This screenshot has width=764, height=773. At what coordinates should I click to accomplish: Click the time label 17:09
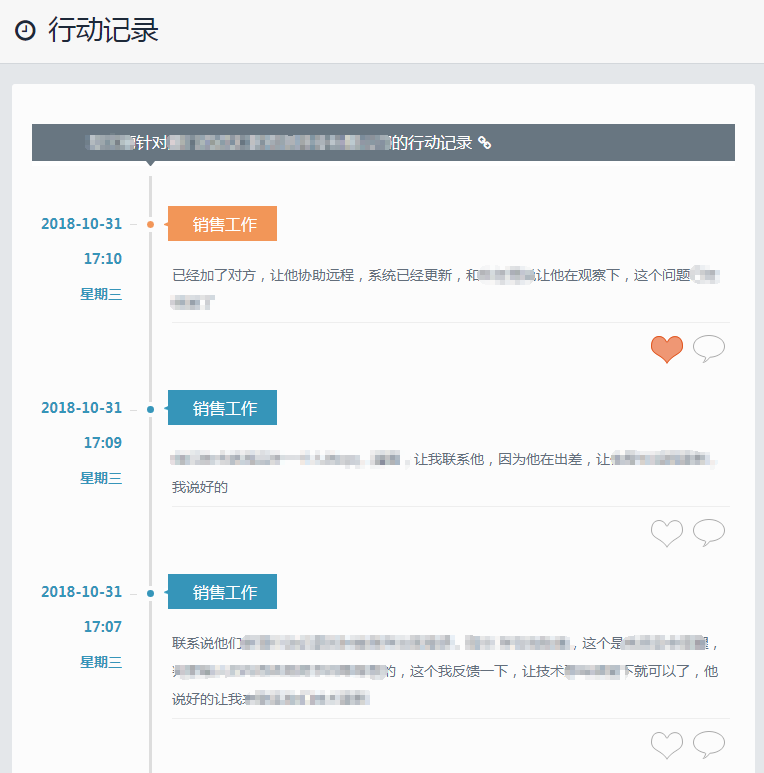(103, 443)
